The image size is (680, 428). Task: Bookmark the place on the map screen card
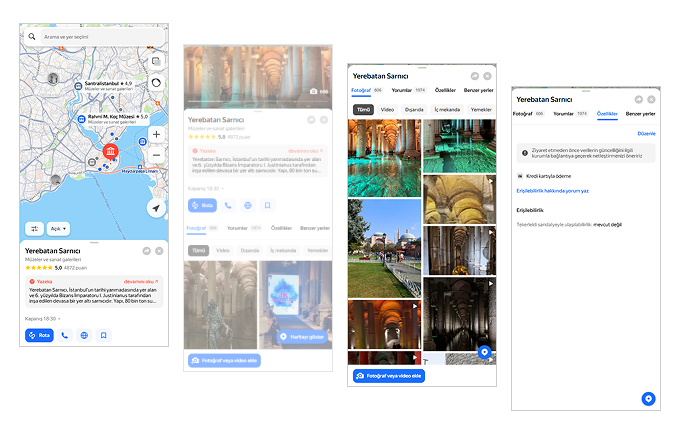103,335
